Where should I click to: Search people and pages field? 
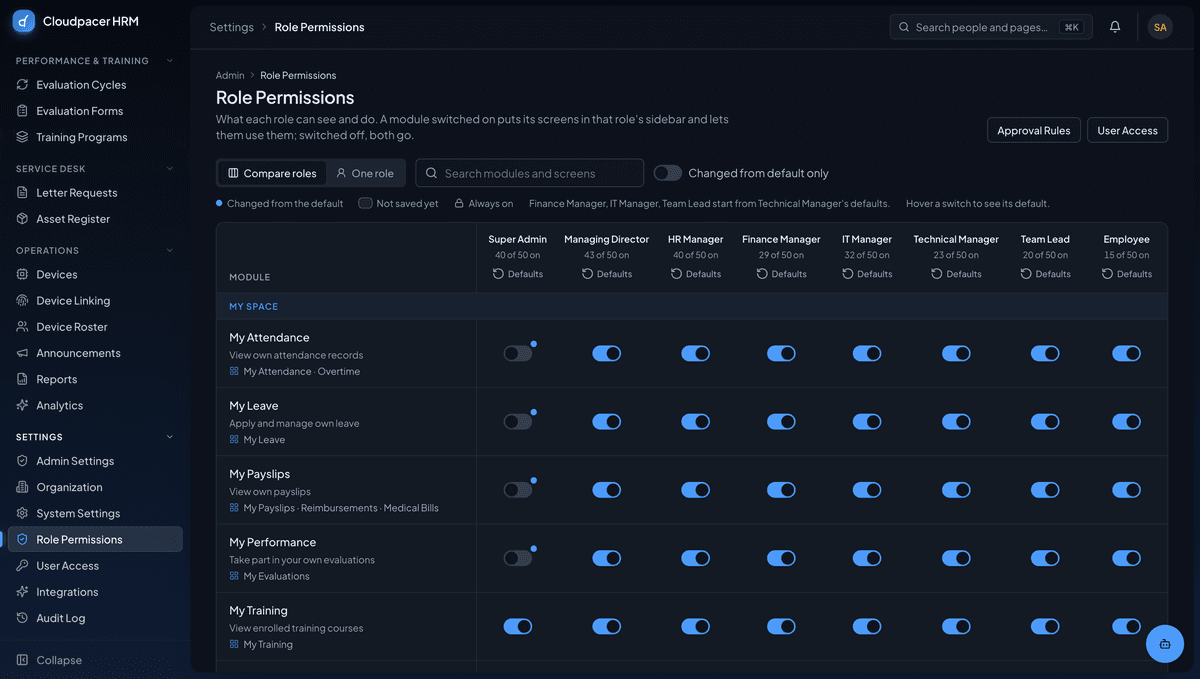(x=991, y=27)
